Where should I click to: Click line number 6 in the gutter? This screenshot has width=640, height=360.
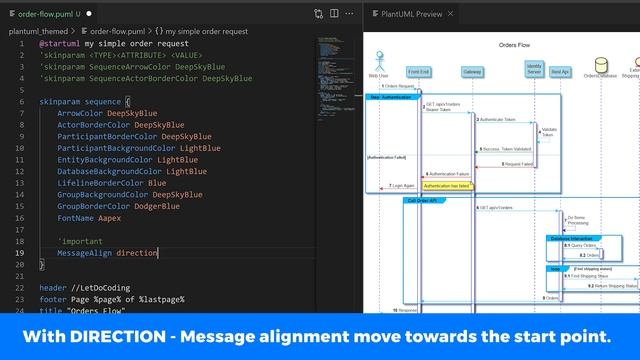coord(22,101)
